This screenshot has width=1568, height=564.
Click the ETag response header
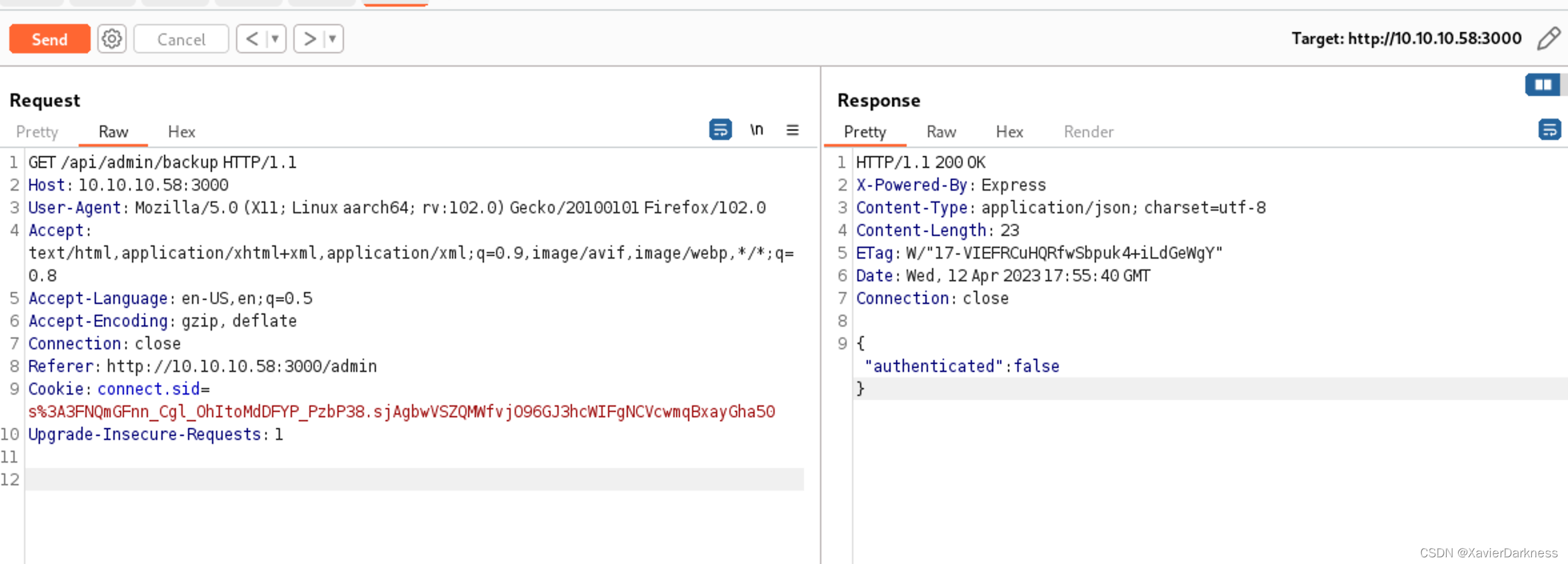coord(1039,253)
